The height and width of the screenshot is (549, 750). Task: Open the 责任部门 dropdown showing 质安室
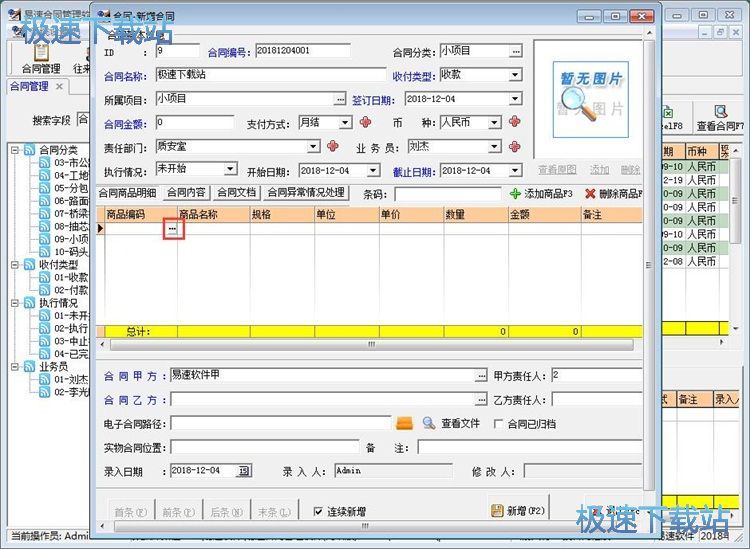pyautogui.click(x=313, y=146)
